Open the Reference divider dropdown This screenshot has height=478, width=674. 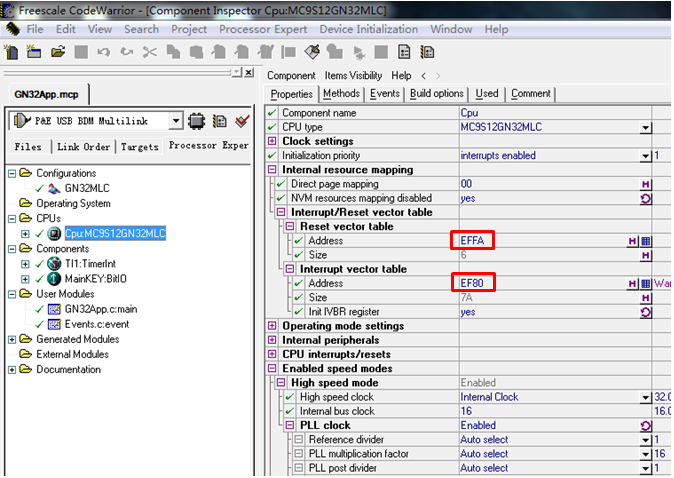[x=646, y=440]
